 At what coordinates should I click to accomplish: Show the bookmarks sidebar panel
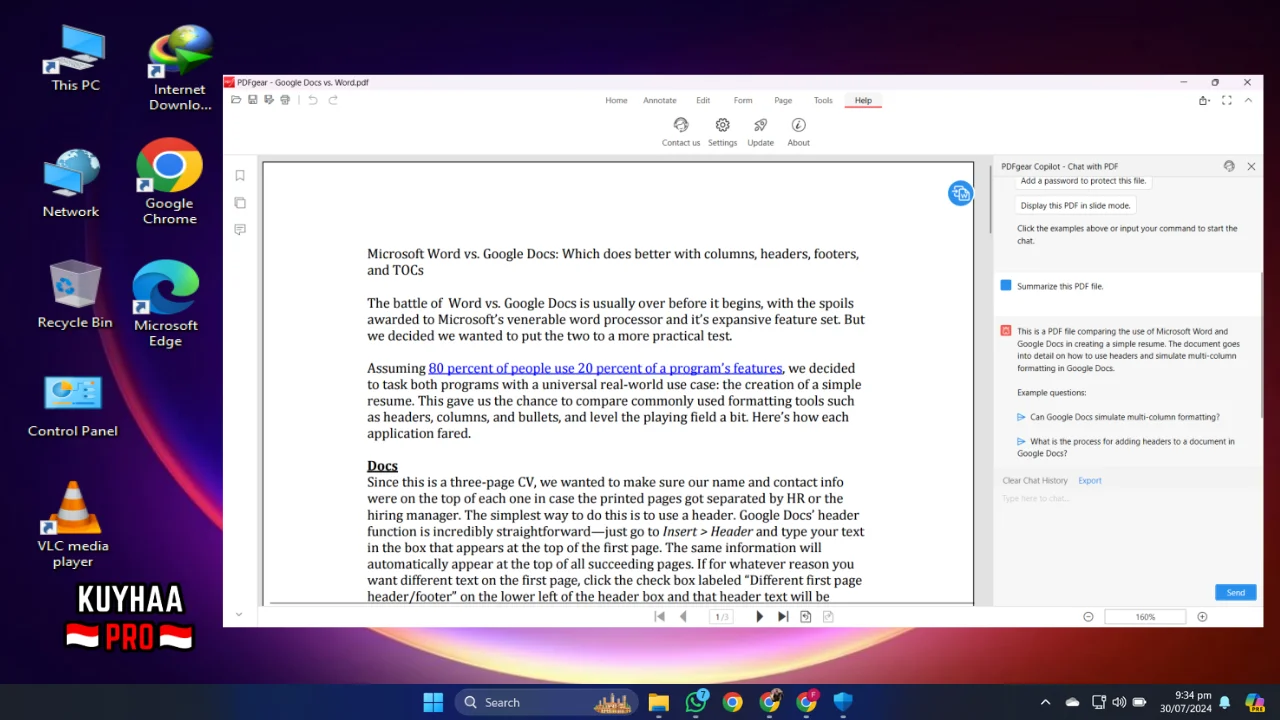(x=240, y=176)
